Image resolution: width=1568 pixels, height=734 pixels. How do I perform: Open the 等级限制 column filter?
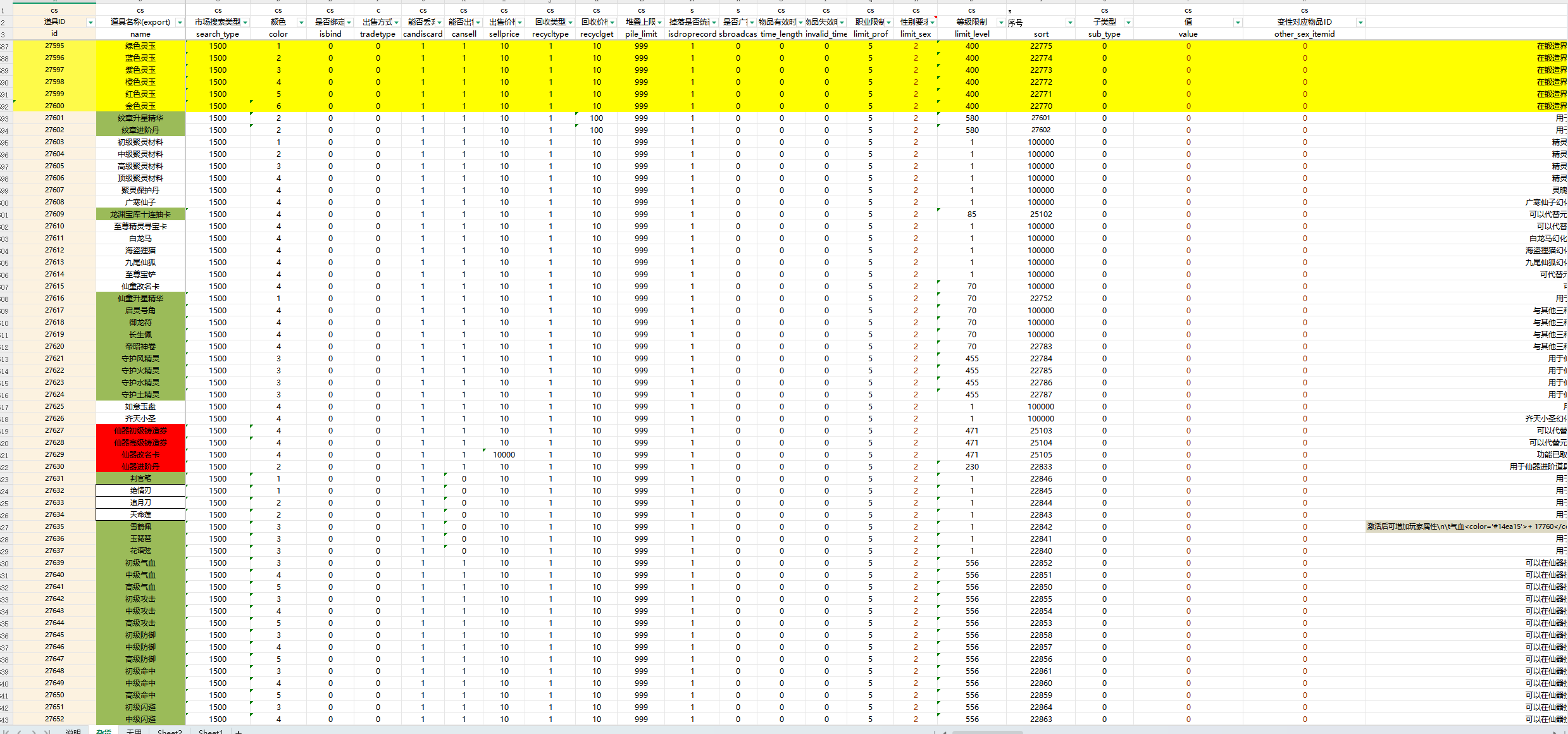tap(1000, 22)
